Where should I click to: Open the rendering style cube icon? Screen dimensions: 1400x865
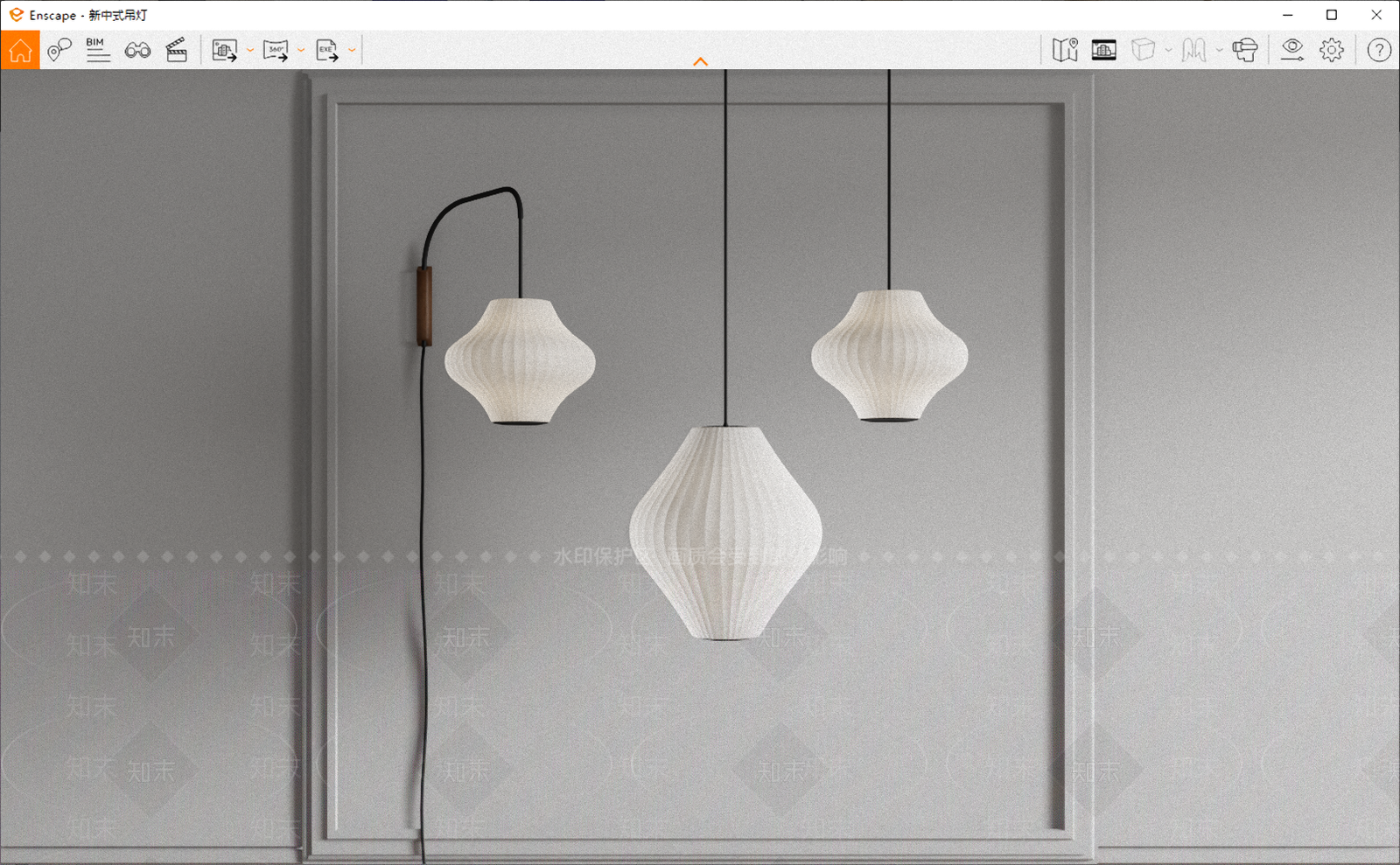1143,50
